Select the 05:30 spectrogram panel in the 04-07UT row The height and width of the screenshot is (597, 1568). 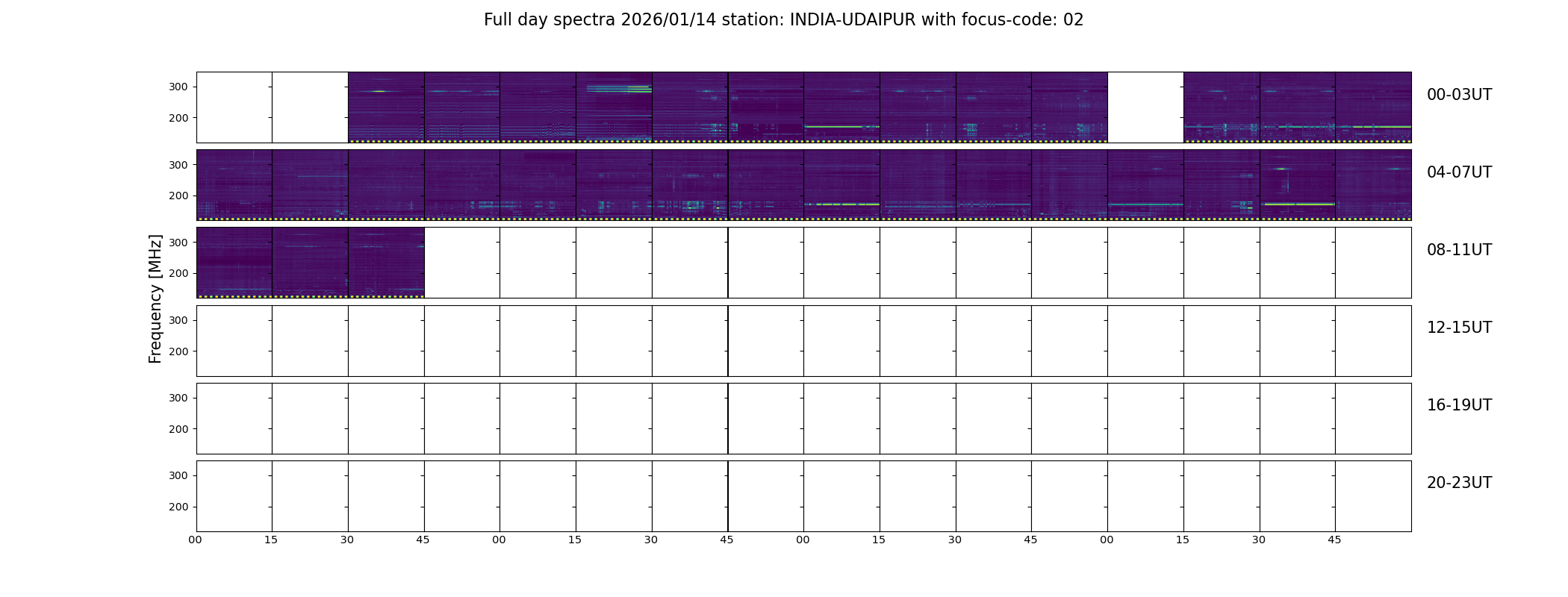690,185
